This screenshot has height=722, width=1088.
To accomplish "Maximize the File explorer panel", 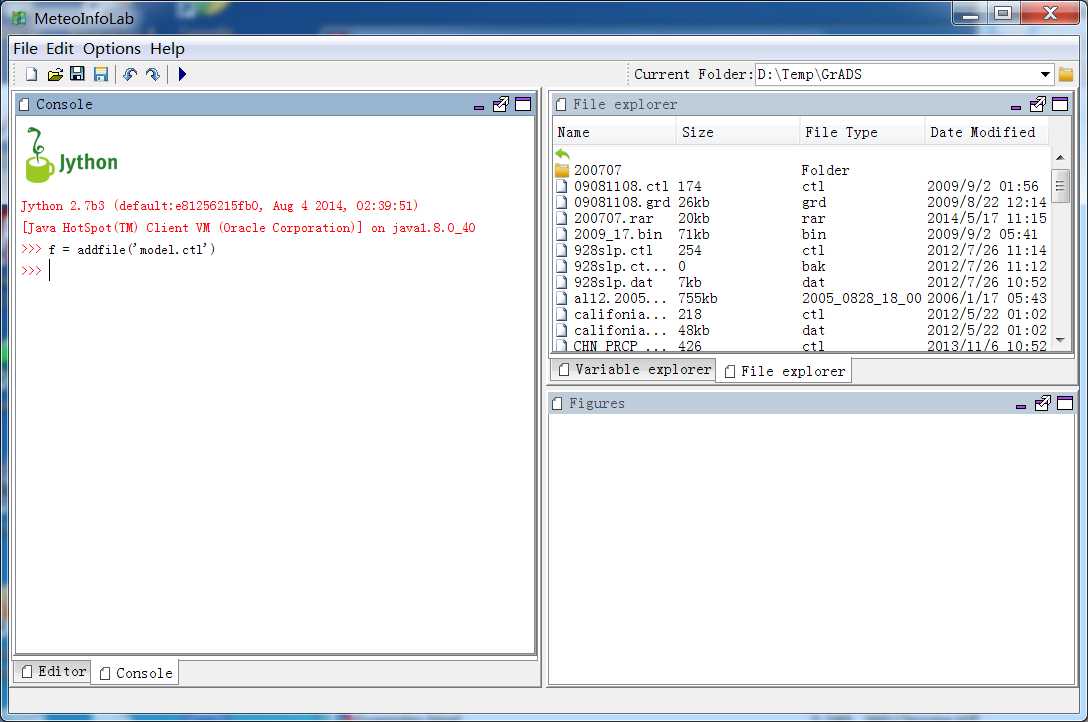I will click(1060, 105).
